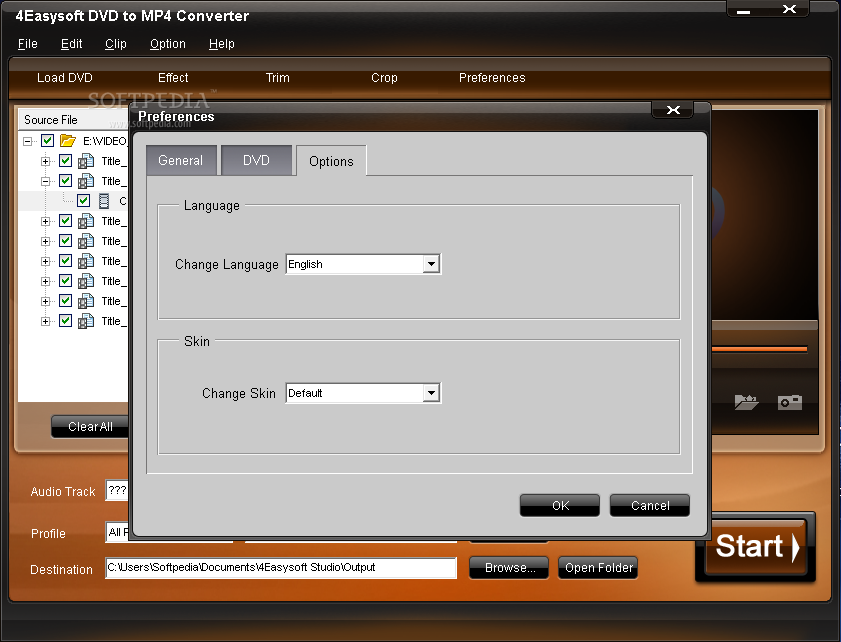Click the video file icon of the first Title row under E:\VIDEO
The width and height of the screenshot is (841, 642).
86,161
